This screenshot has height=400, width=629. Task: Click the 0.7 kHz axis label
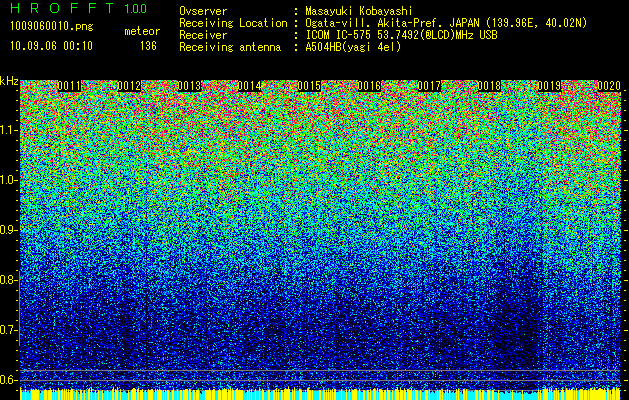tap(9, 330)
